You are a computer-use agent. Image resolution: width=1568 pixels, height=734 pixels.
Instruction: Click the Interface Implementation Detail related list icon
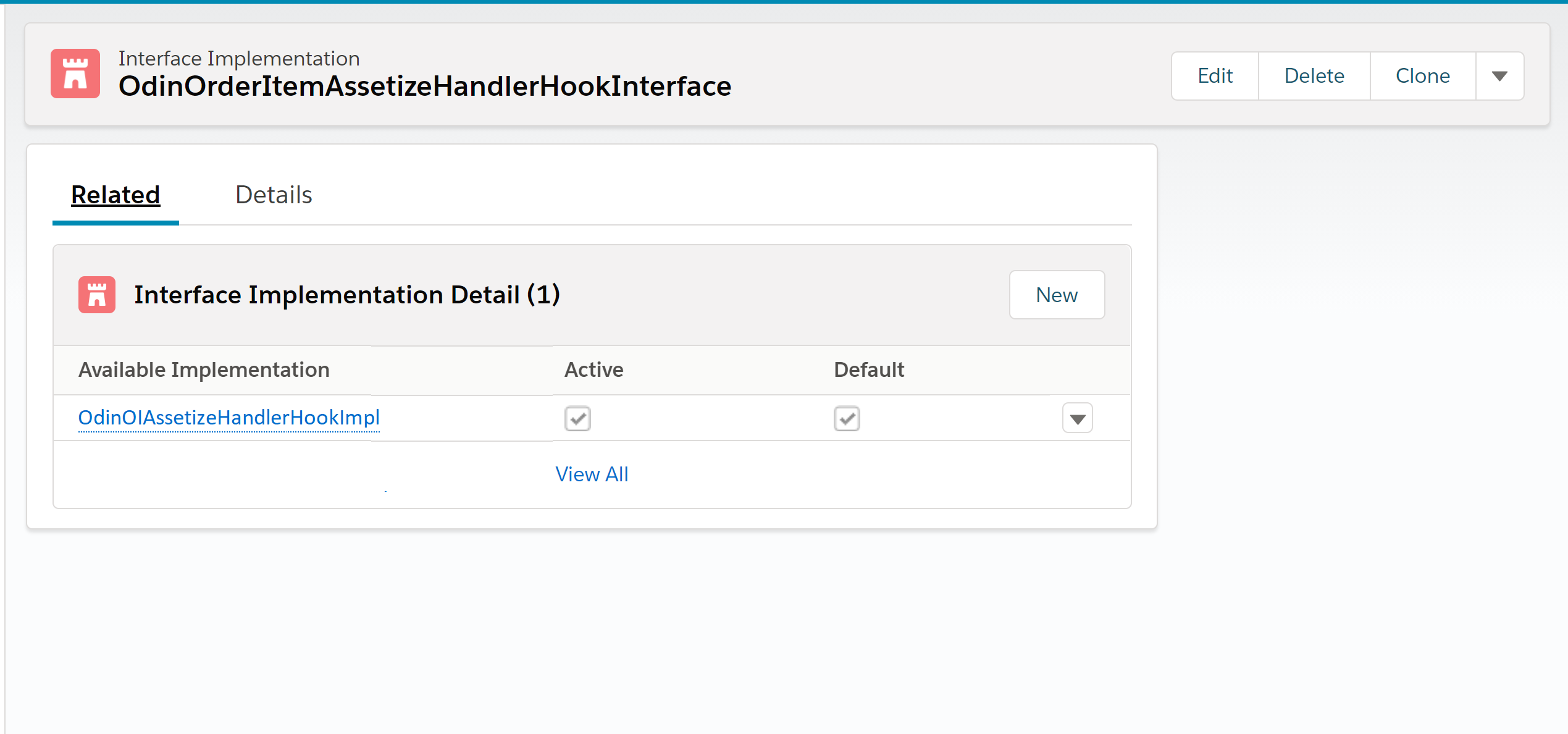(97, 295)
